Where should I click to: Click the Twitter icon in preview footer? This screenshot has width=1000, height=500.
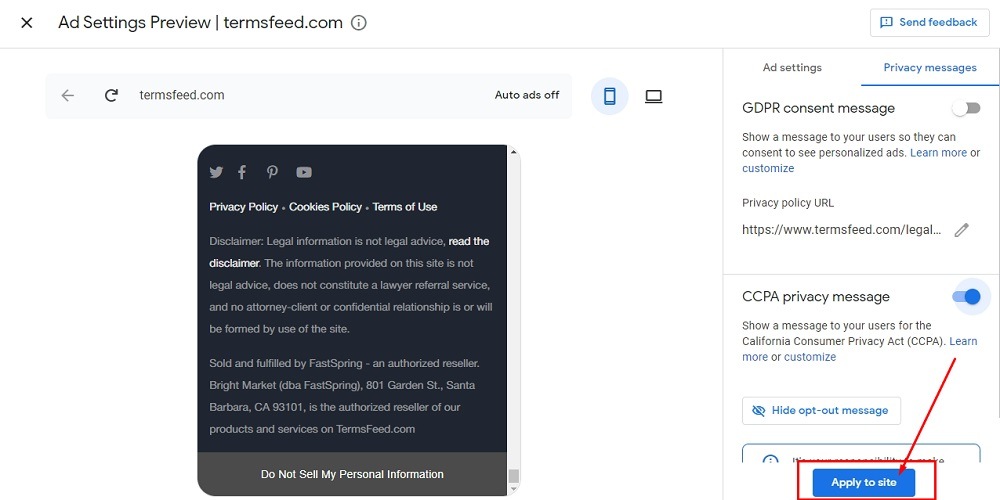click(x=216, y=172)
